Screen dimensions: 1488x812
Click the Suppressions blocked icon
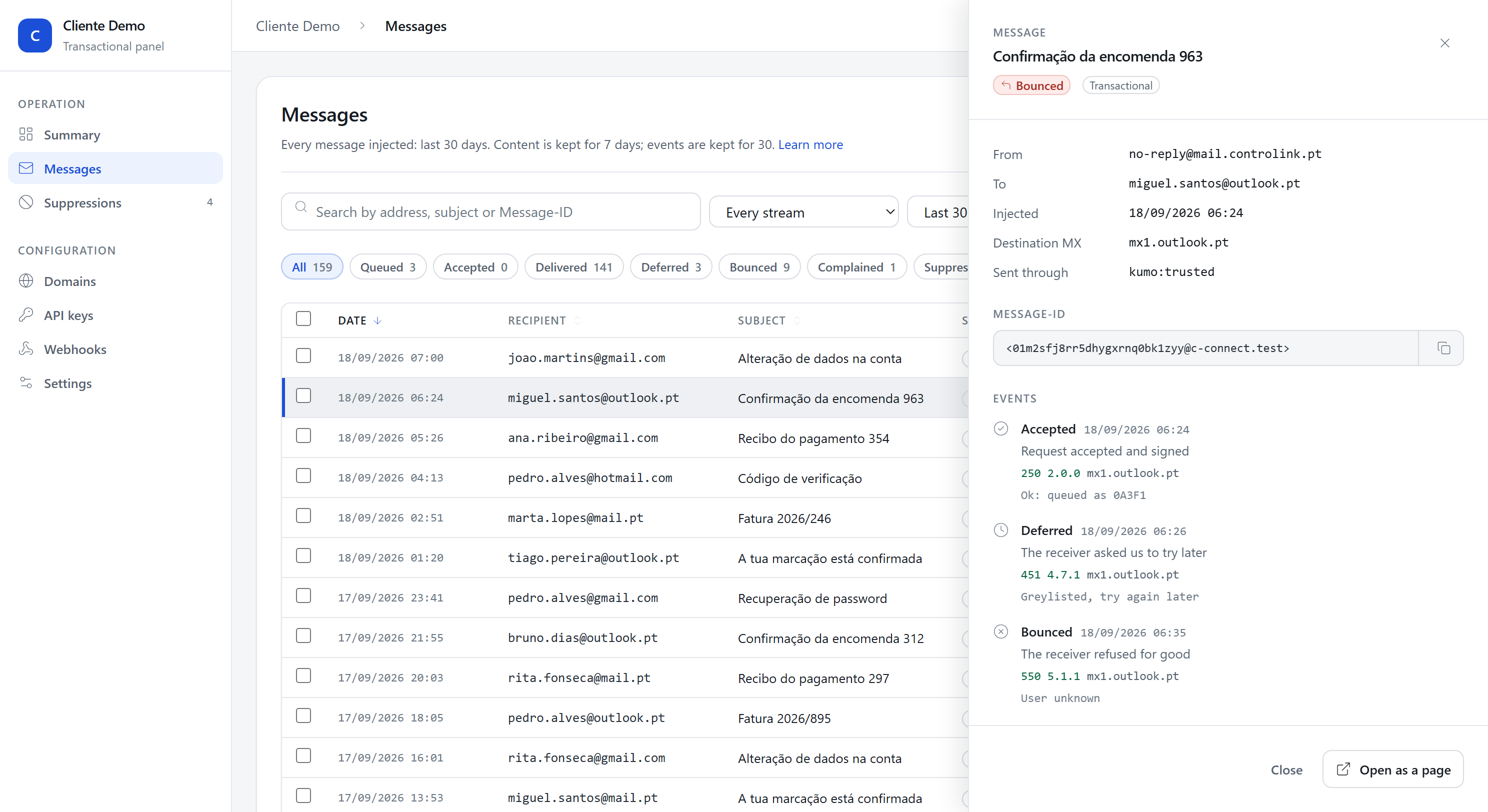[26, 202]
